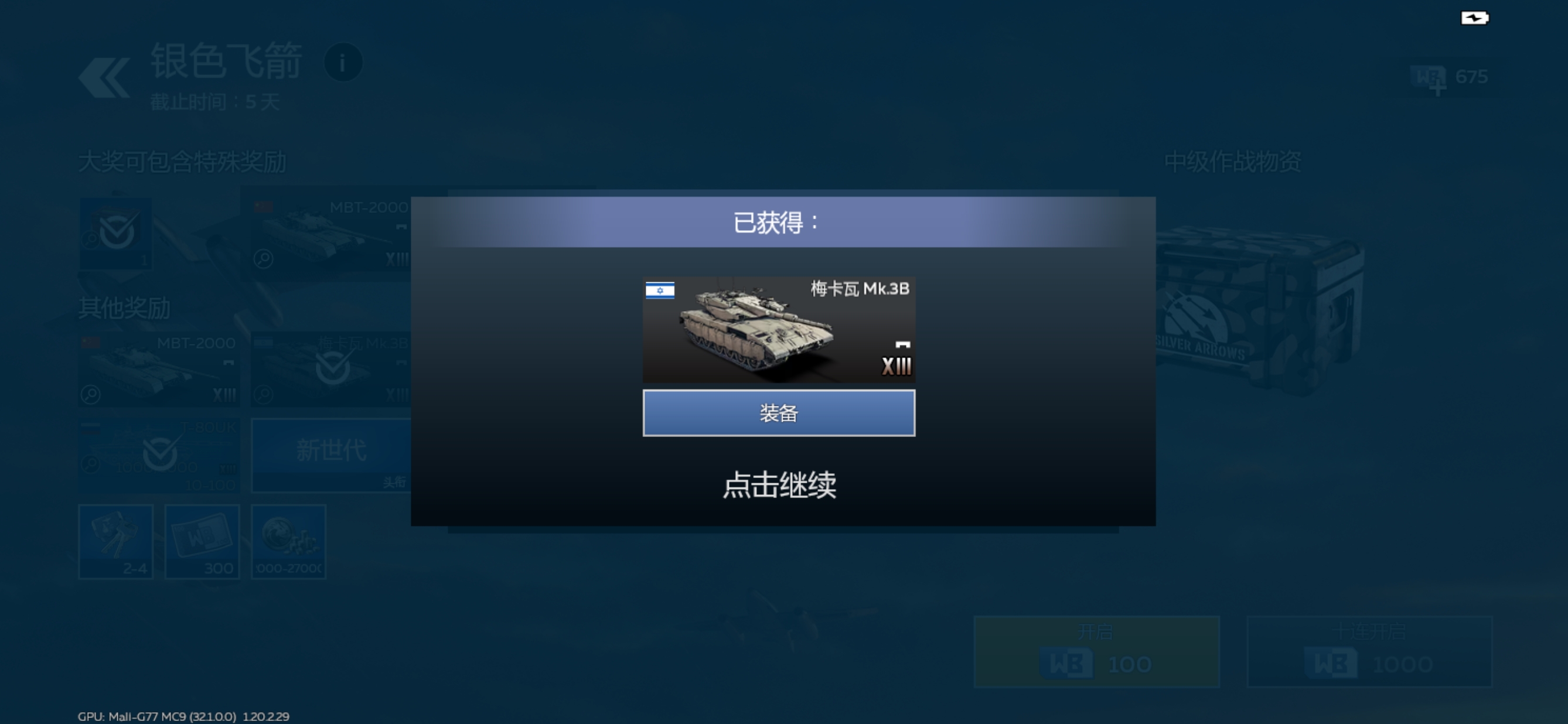1568x724 pixels.
Task: Click 点击继续 to continue
Action: coord(779,485)
